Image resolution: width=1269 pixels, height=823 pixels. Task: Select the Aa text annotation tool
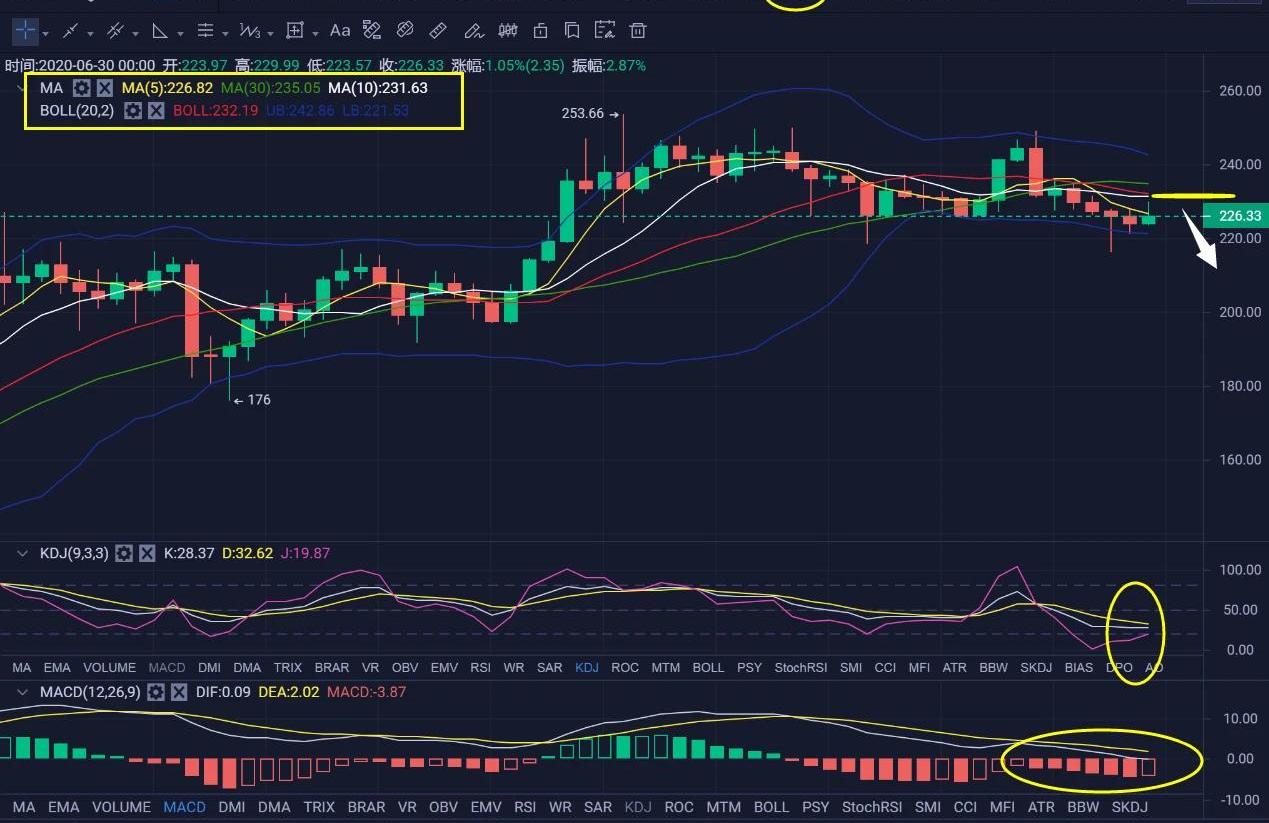340,31
